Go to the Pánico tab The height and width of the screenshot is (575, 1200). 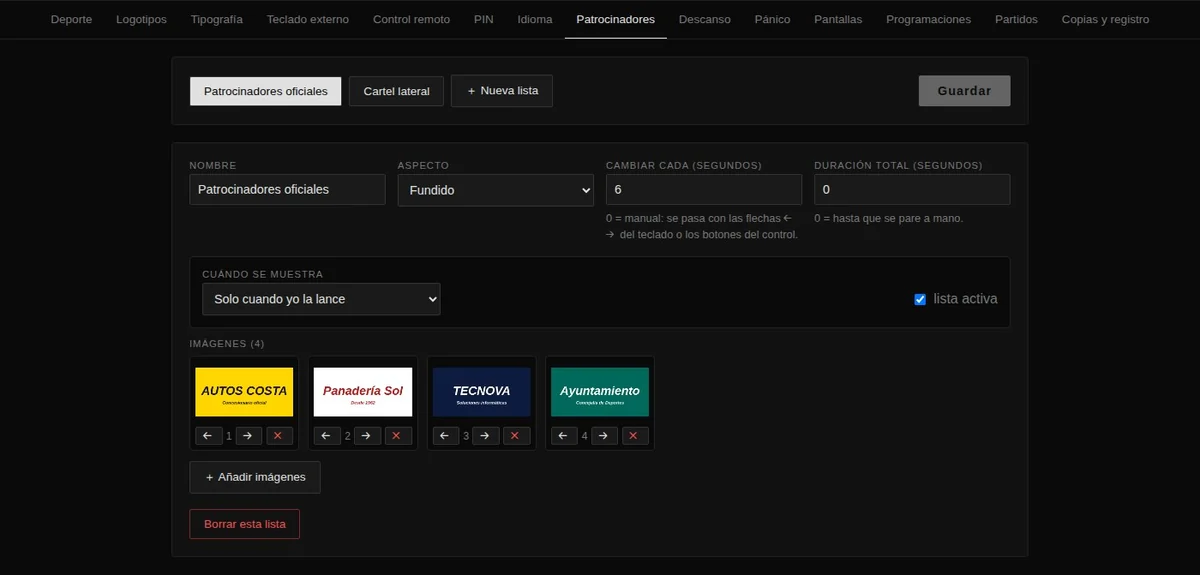pyautogui.click(x=773, y=19)
